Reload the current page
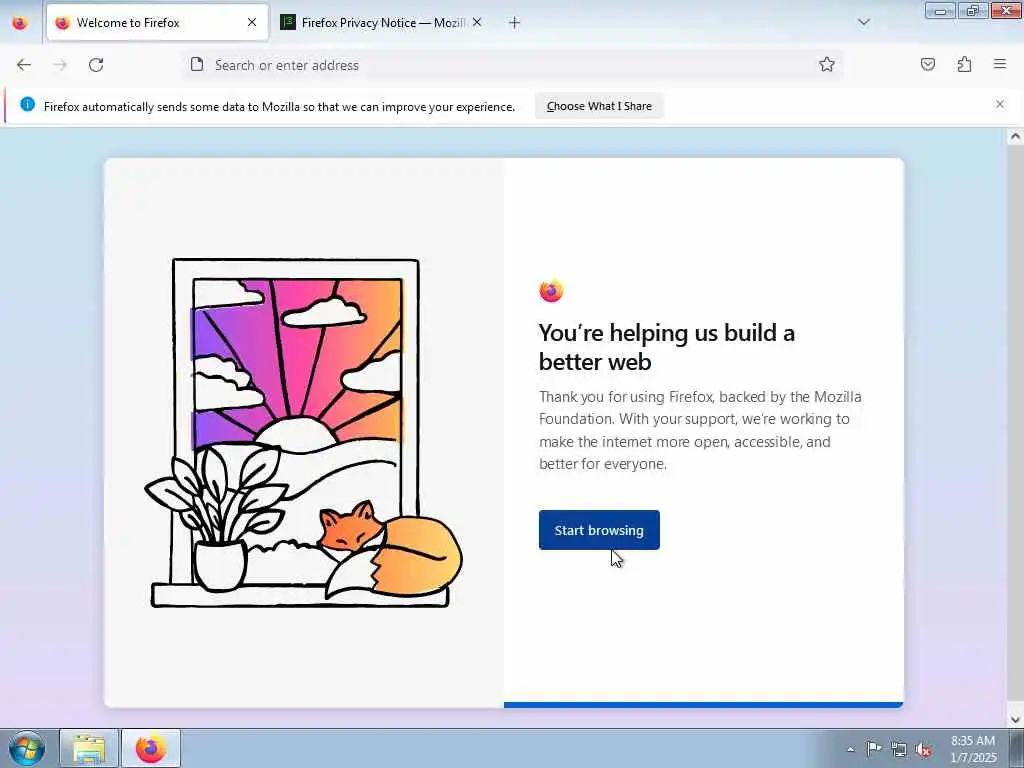The width and height of the screenshot is (1024, 768). [96, 65]
